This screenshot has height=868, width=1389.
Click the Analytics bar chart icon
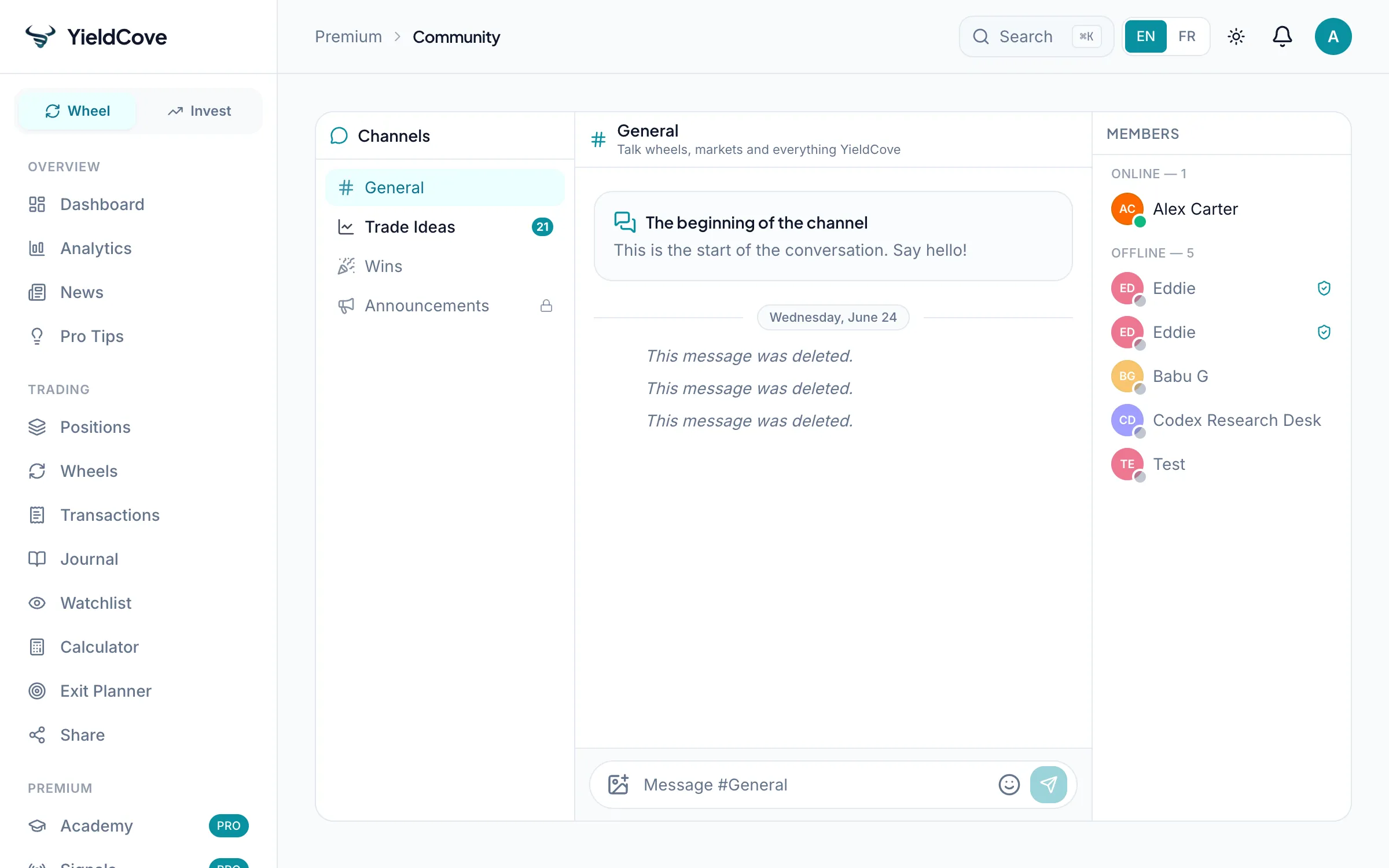(37, 248)
